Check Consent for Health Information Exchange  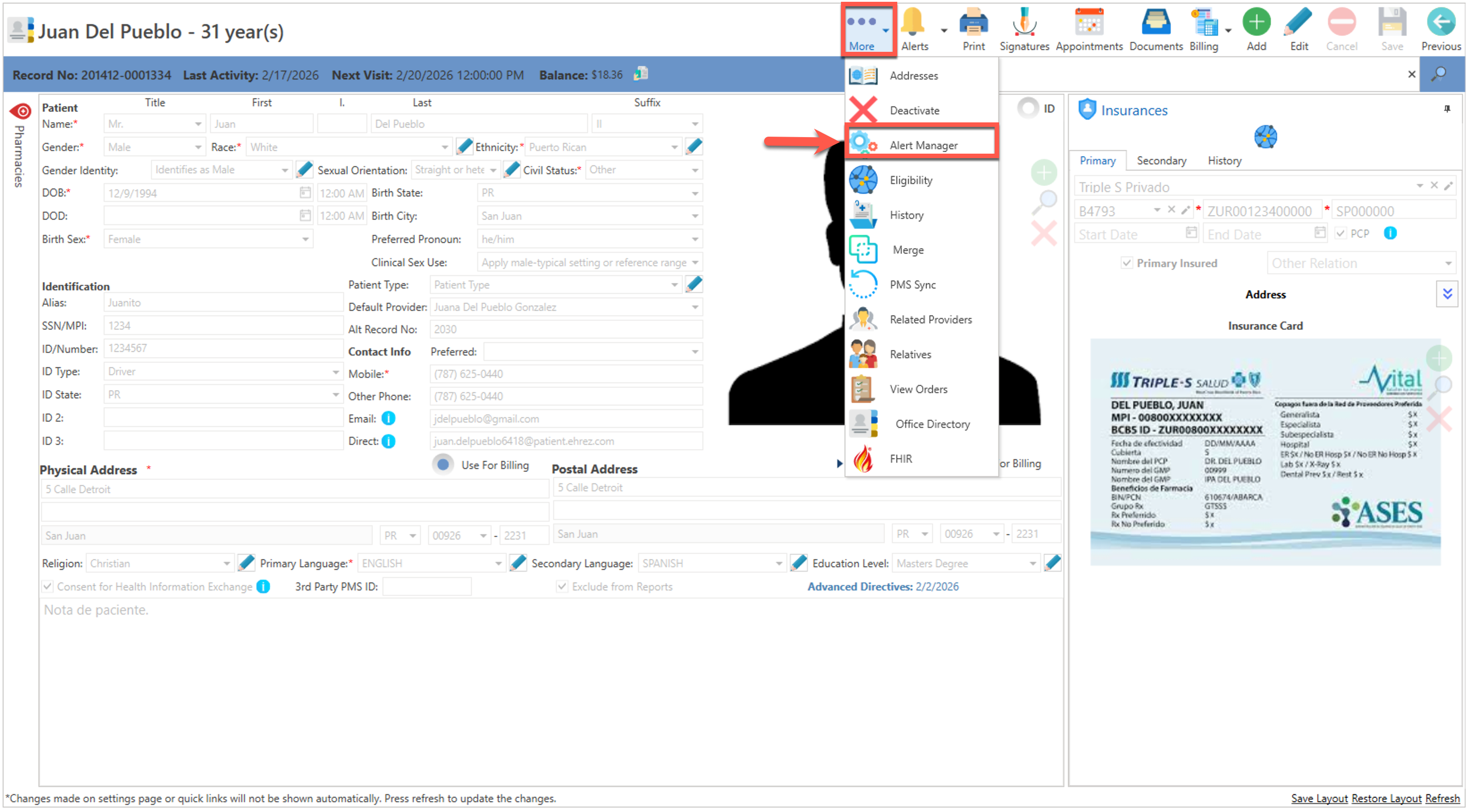pyautogui.click(x=48, y=586)
